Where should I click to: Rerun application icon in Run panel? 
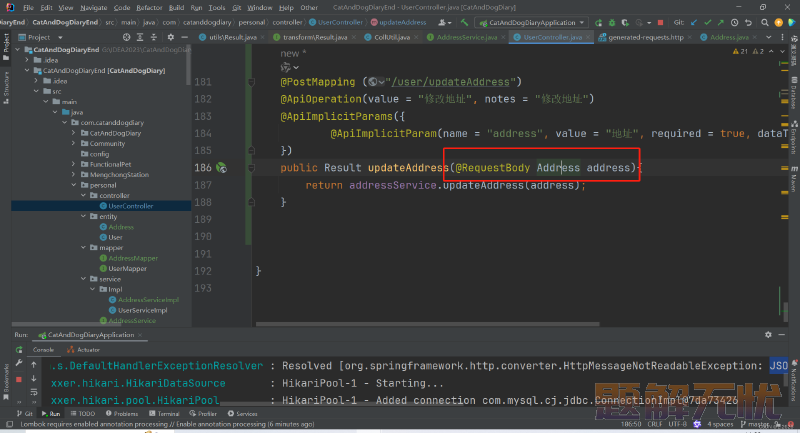(x=19, y=350)
